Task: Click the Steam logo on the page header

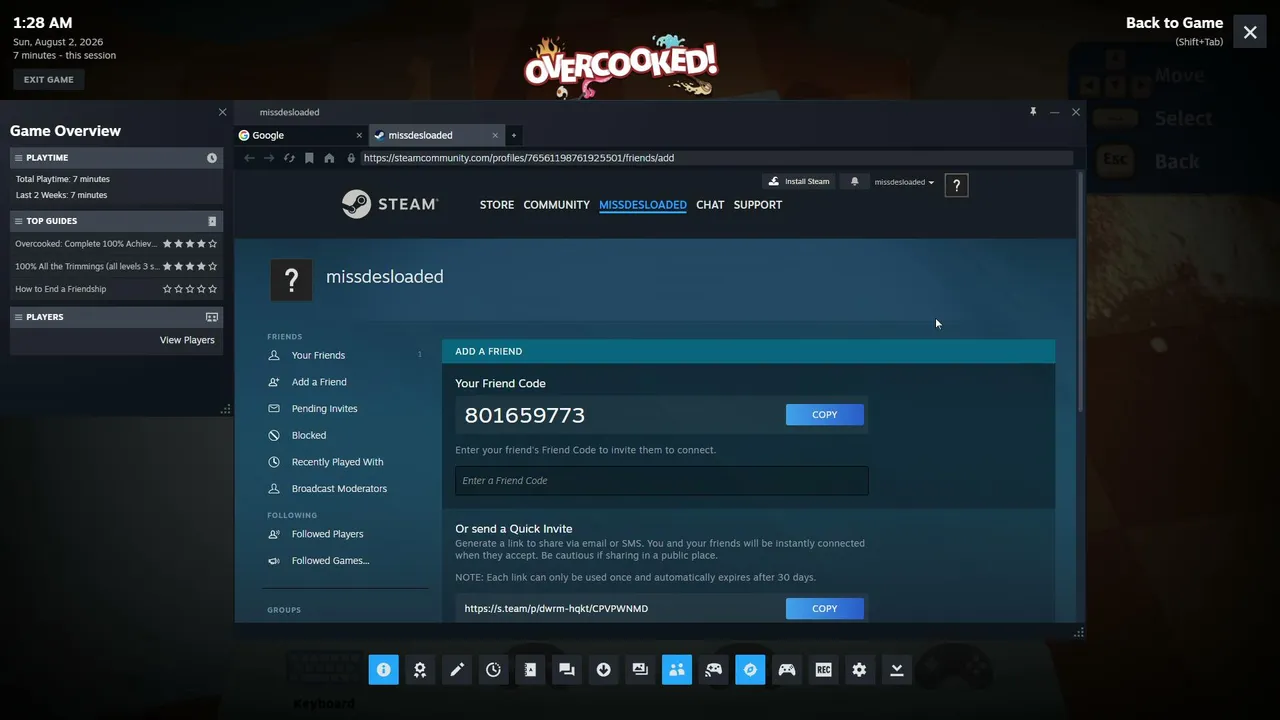Action: point(390,204)
